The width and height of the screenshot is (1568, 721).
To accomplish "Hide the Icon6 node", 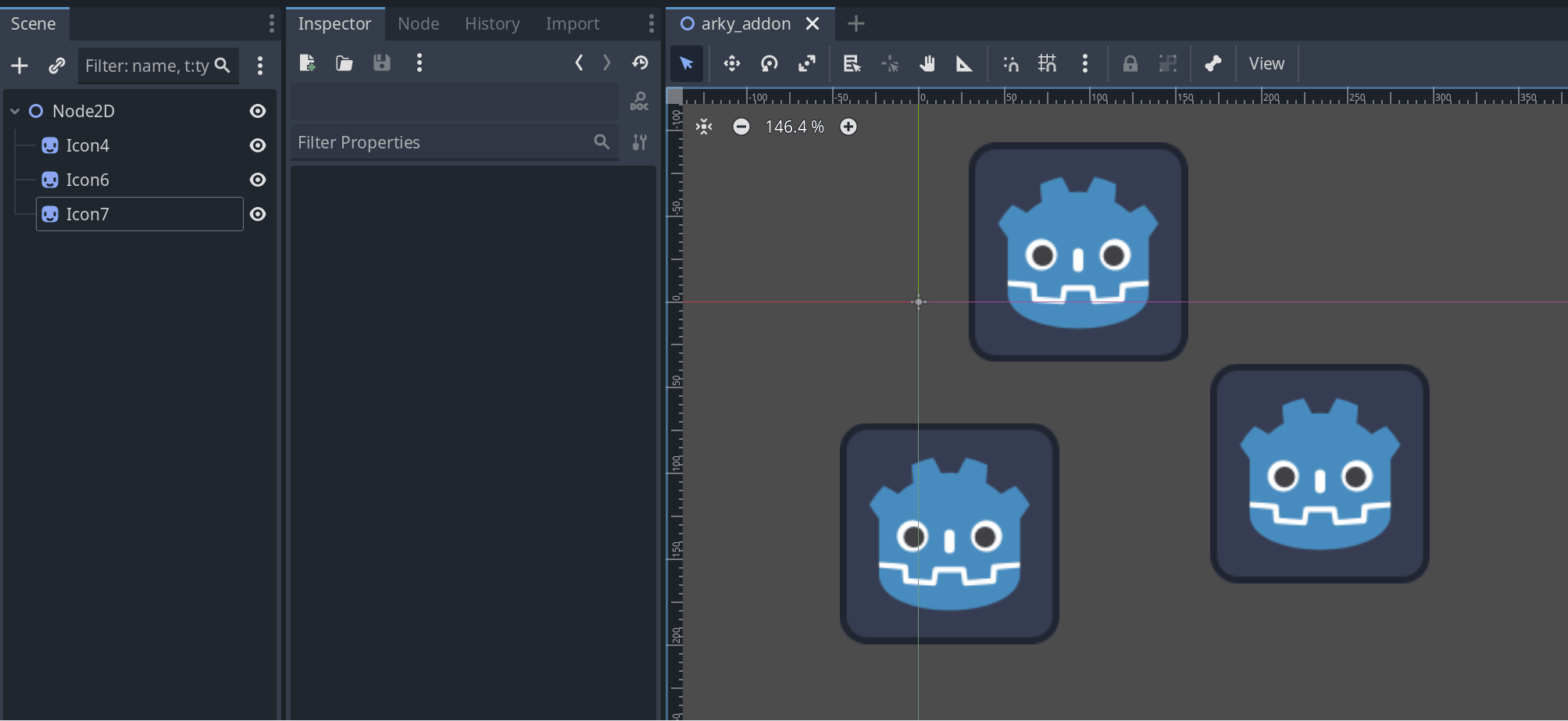I will [258, 180].
